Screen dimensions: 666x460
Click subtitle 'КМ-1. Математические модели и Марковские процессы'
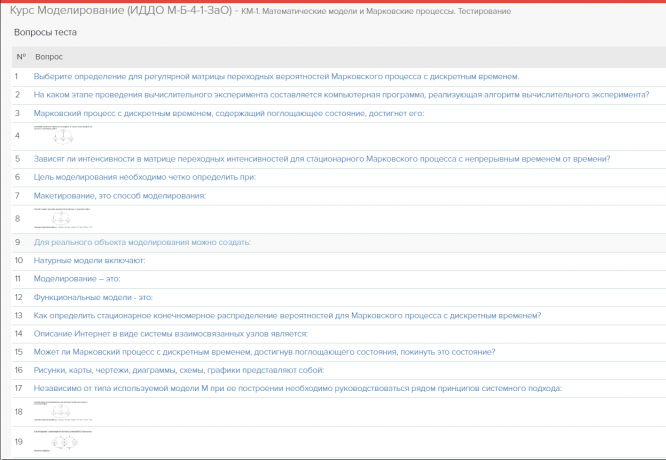pos(348,11)
